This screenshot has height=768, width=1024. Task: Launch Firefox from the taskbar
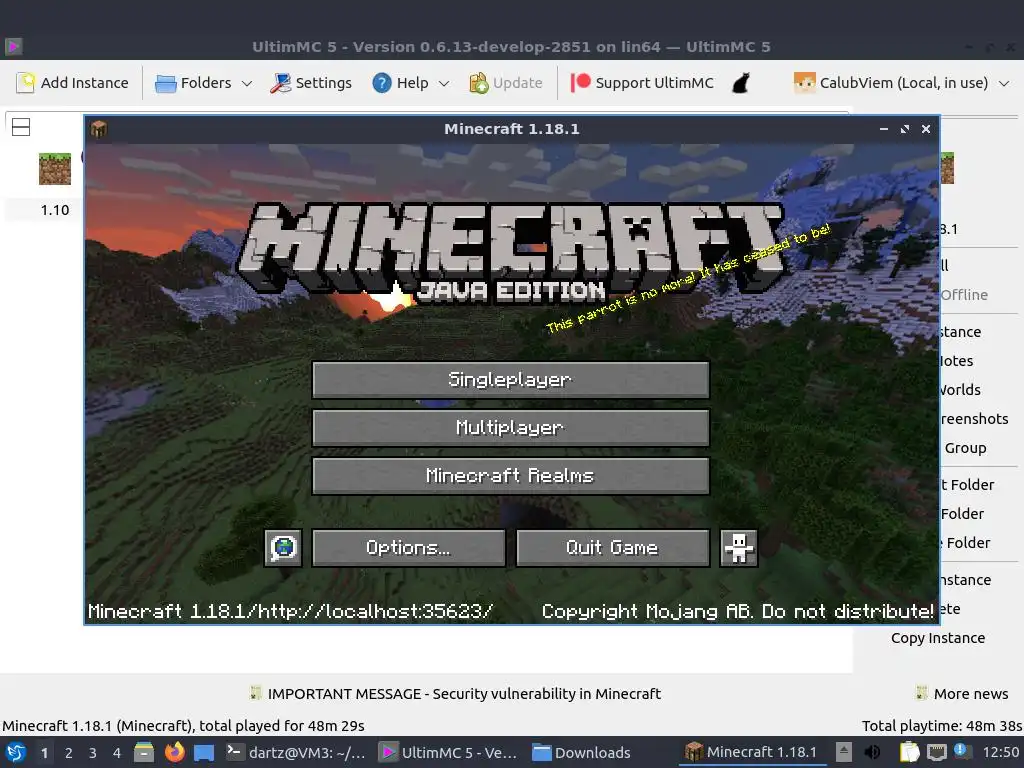click(174, 752)
